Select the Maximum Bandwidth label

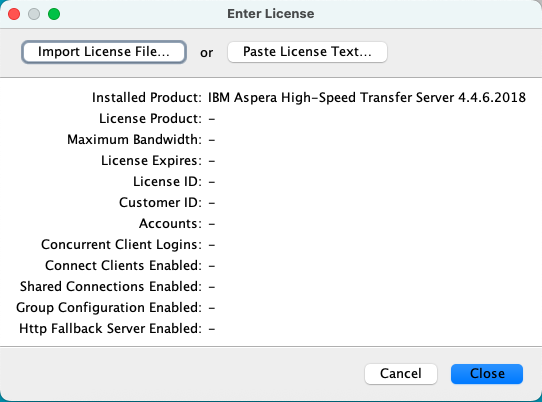(x=134, y=139)
